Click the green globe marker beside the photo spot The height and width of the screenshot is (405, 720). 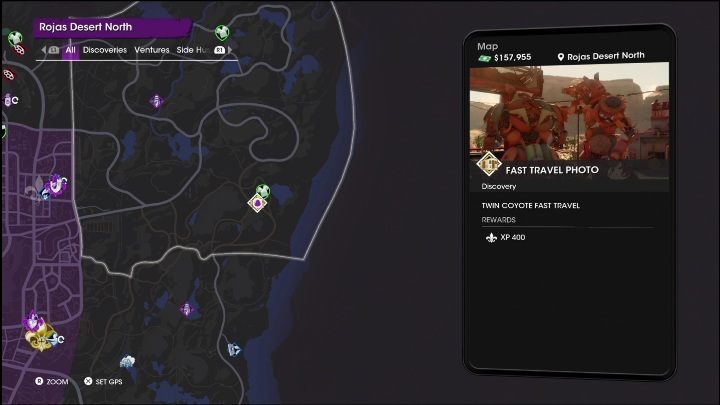pos(263,190)
